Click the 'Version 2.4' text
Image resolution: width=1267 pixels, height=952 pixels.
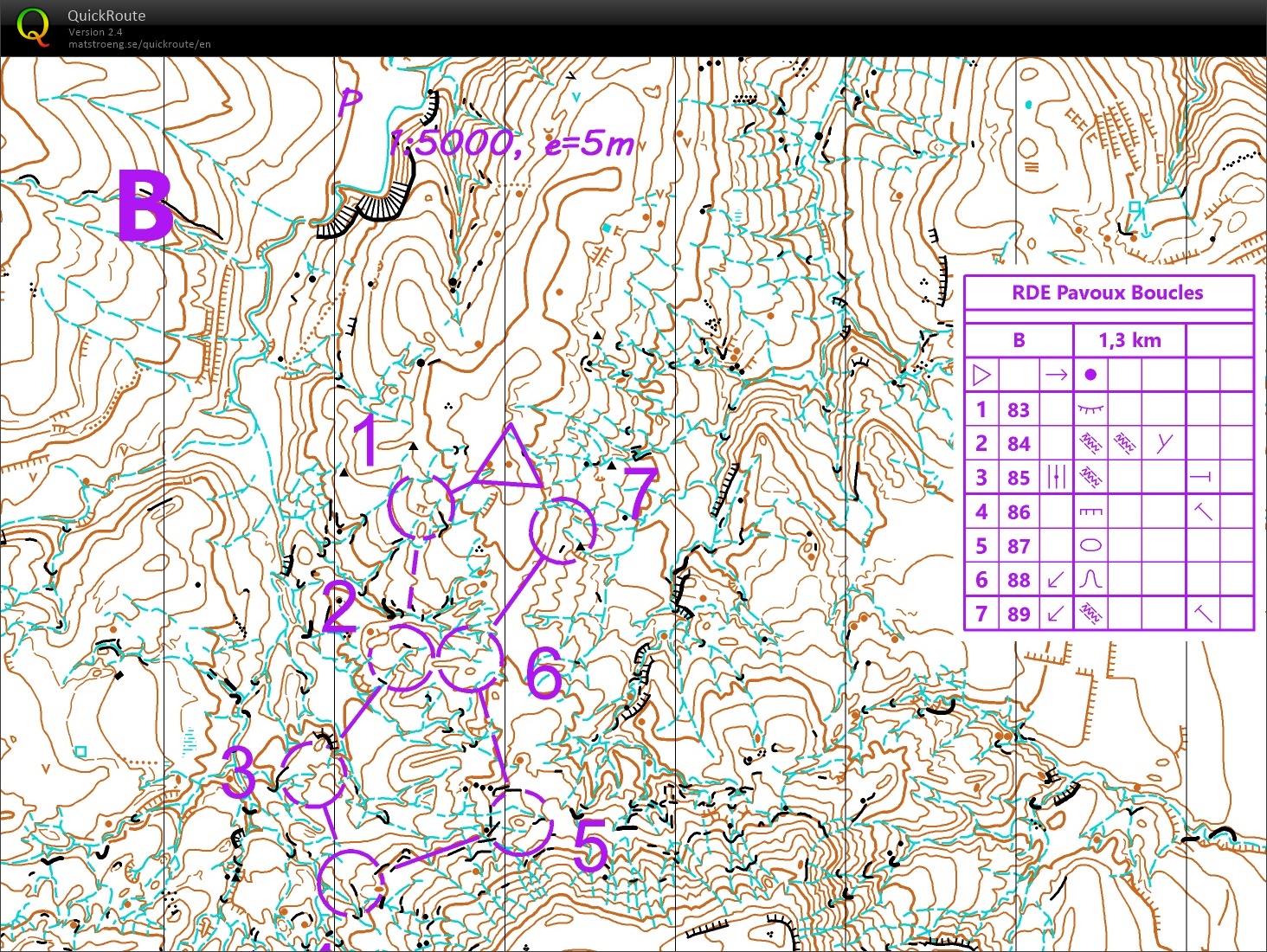coord(95,32)
